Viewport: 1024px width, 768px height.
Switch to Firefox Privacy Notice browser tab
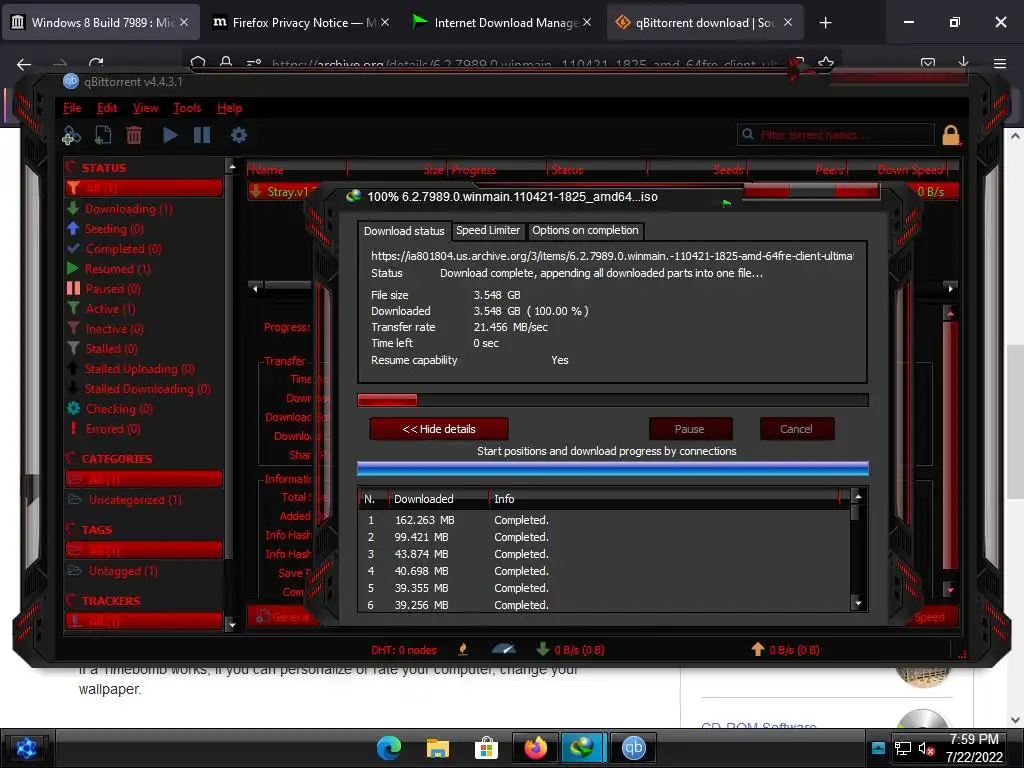[300, 23]
